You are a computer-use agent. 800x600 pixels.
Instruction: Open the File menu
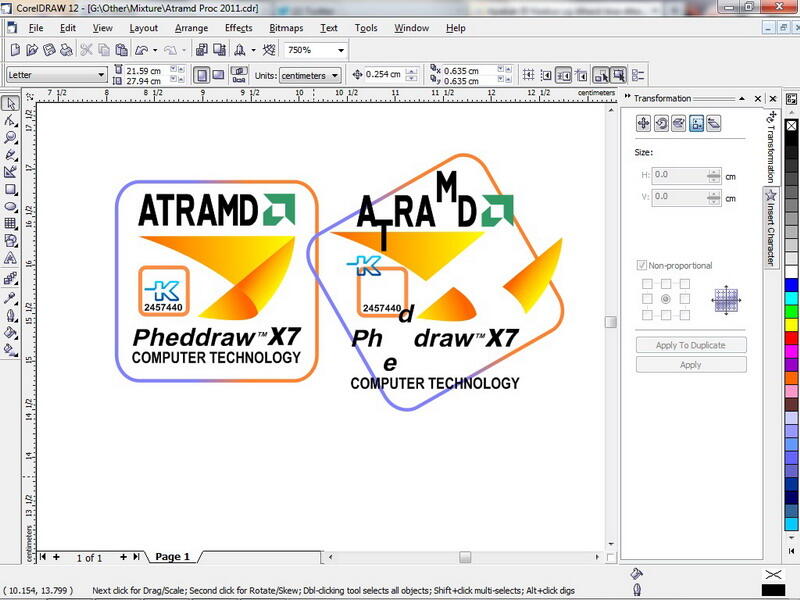[36, 28]
